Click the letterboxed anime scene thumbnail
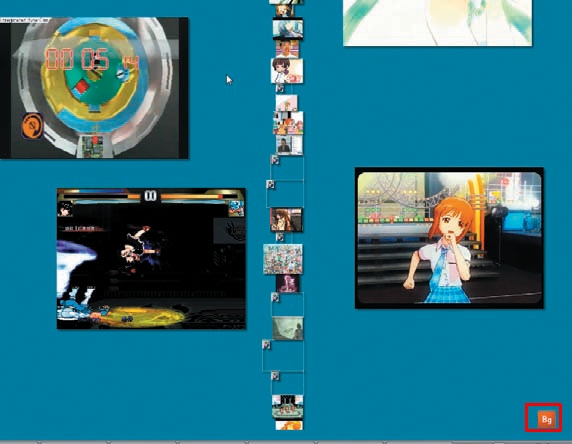This screenshot has height=444, width=572. pos(288,29)
